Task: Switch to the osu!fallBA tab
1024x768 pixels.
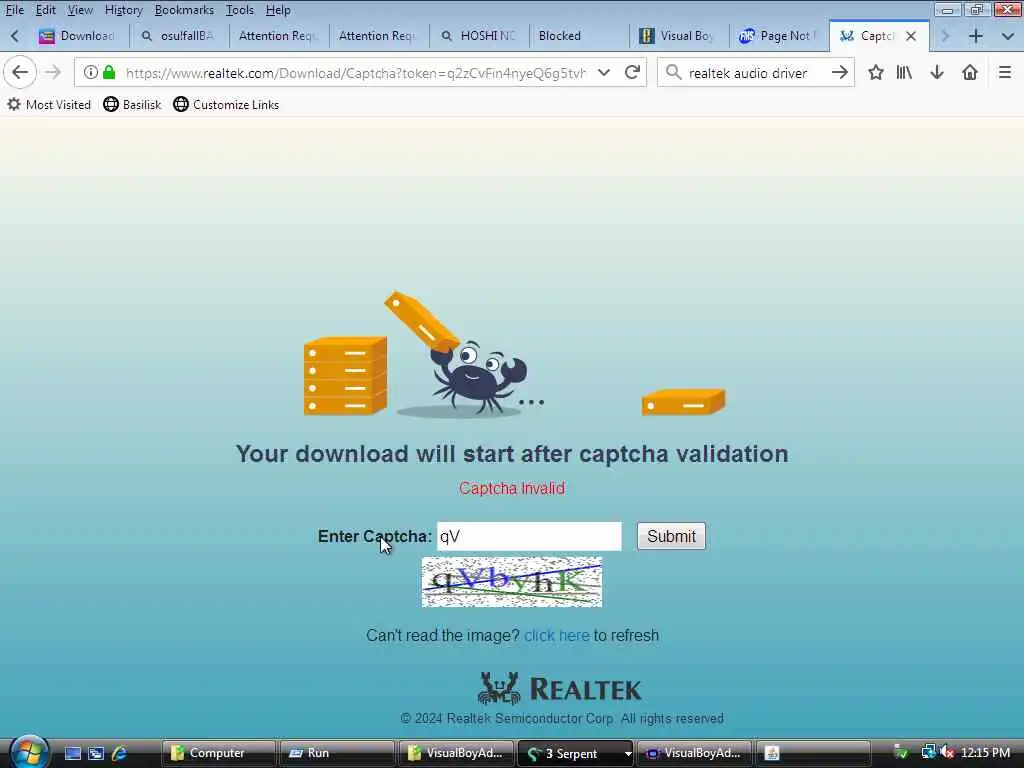Action: 178,36
